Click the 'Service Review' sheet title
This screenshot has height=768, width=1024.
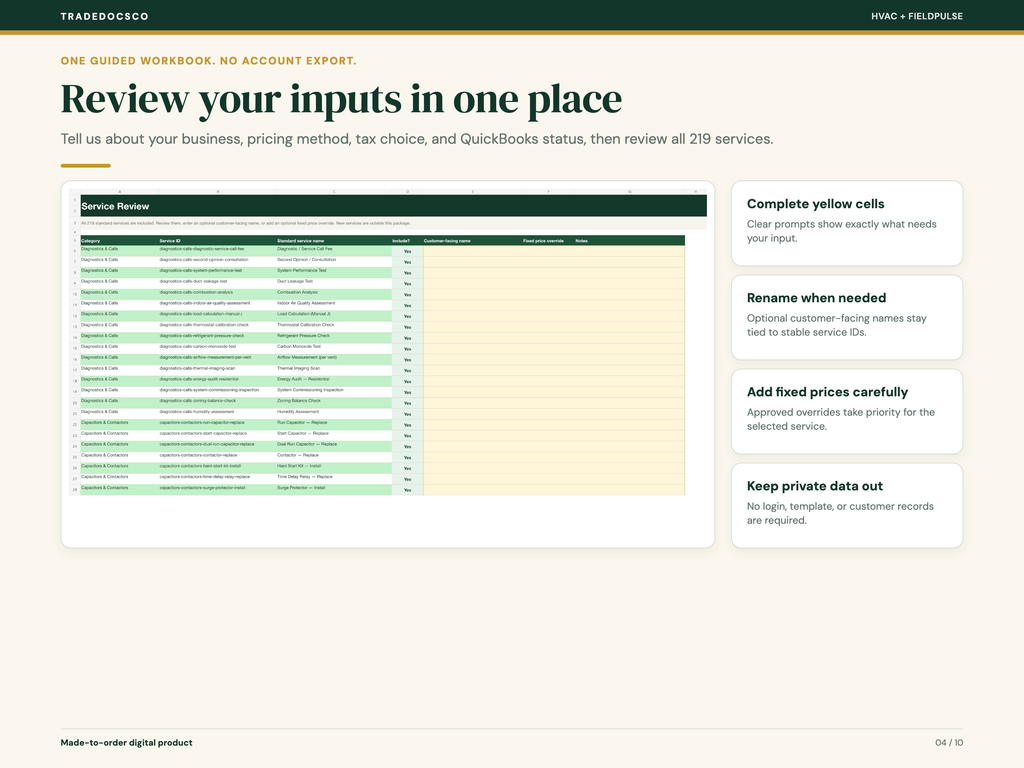[115, 206]
